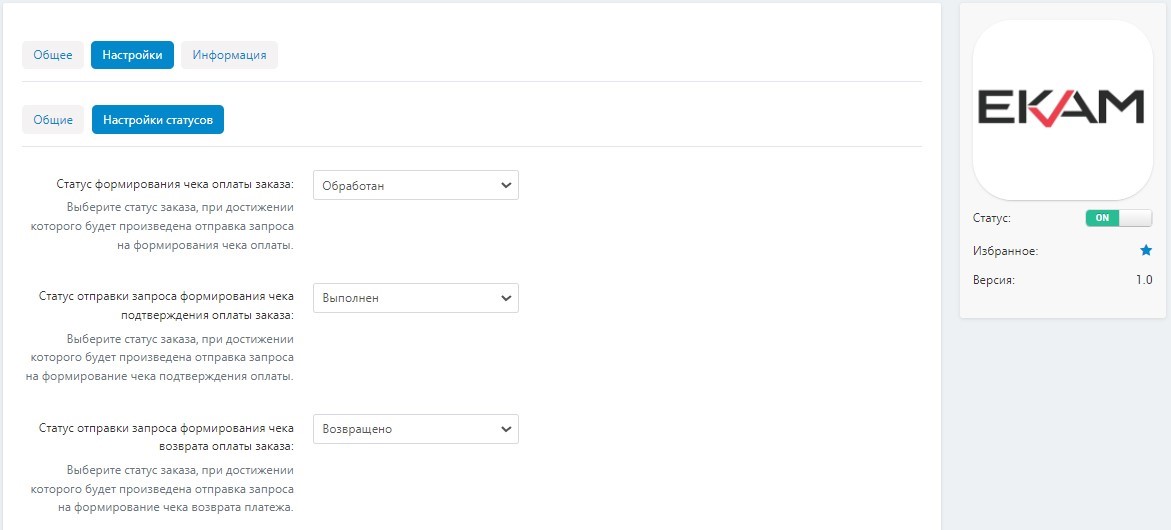Click the label about чека подтверждения оплаты заказа
Image resolution: width=1171 pixels, height=530 pixels.
tap(166, 306)
